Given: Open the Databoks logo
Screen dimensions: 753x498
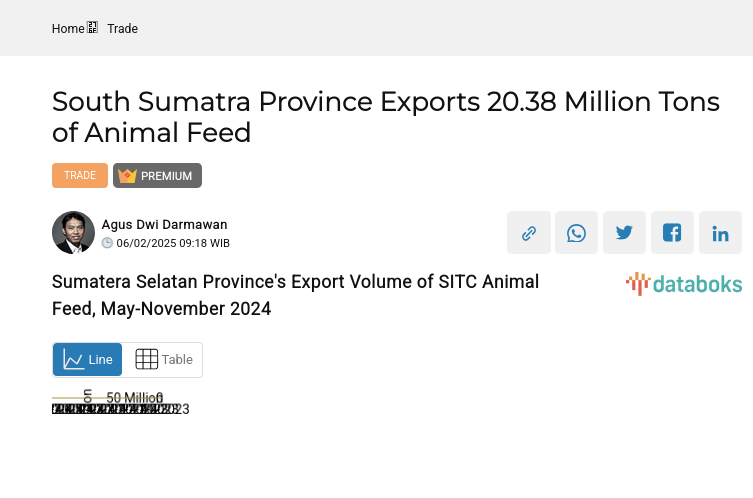Looking at the screenshot, I should pos(684,284).
